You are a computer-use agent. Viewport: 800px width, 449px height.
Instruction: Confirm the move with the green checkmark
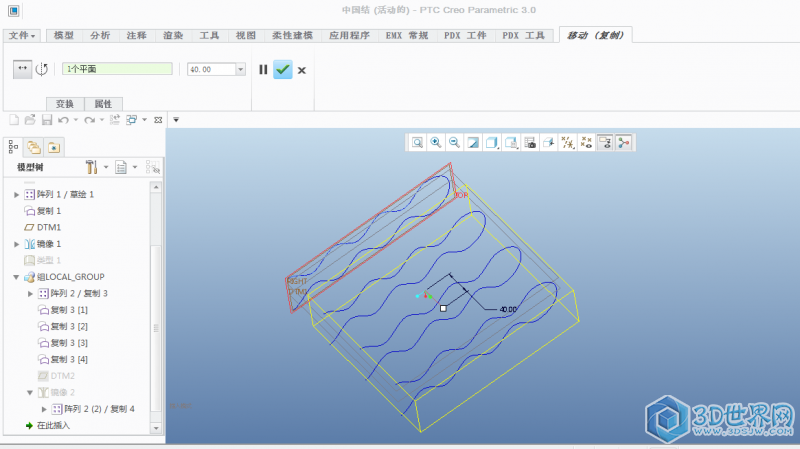click(x=283, y=69)
